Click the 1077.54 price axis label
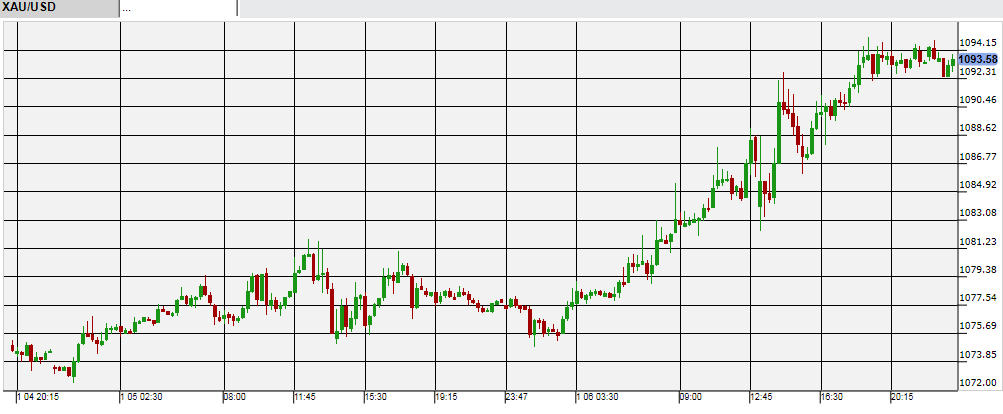Image resolution: width=1003 pixels, height=414 pixels. 976,298
